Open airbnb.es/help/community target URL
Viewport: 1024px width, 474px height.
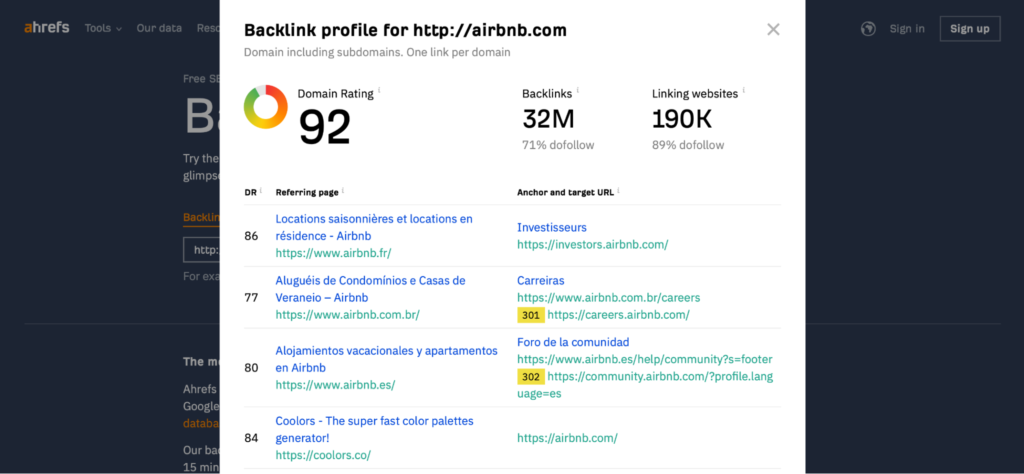point(645,359)
